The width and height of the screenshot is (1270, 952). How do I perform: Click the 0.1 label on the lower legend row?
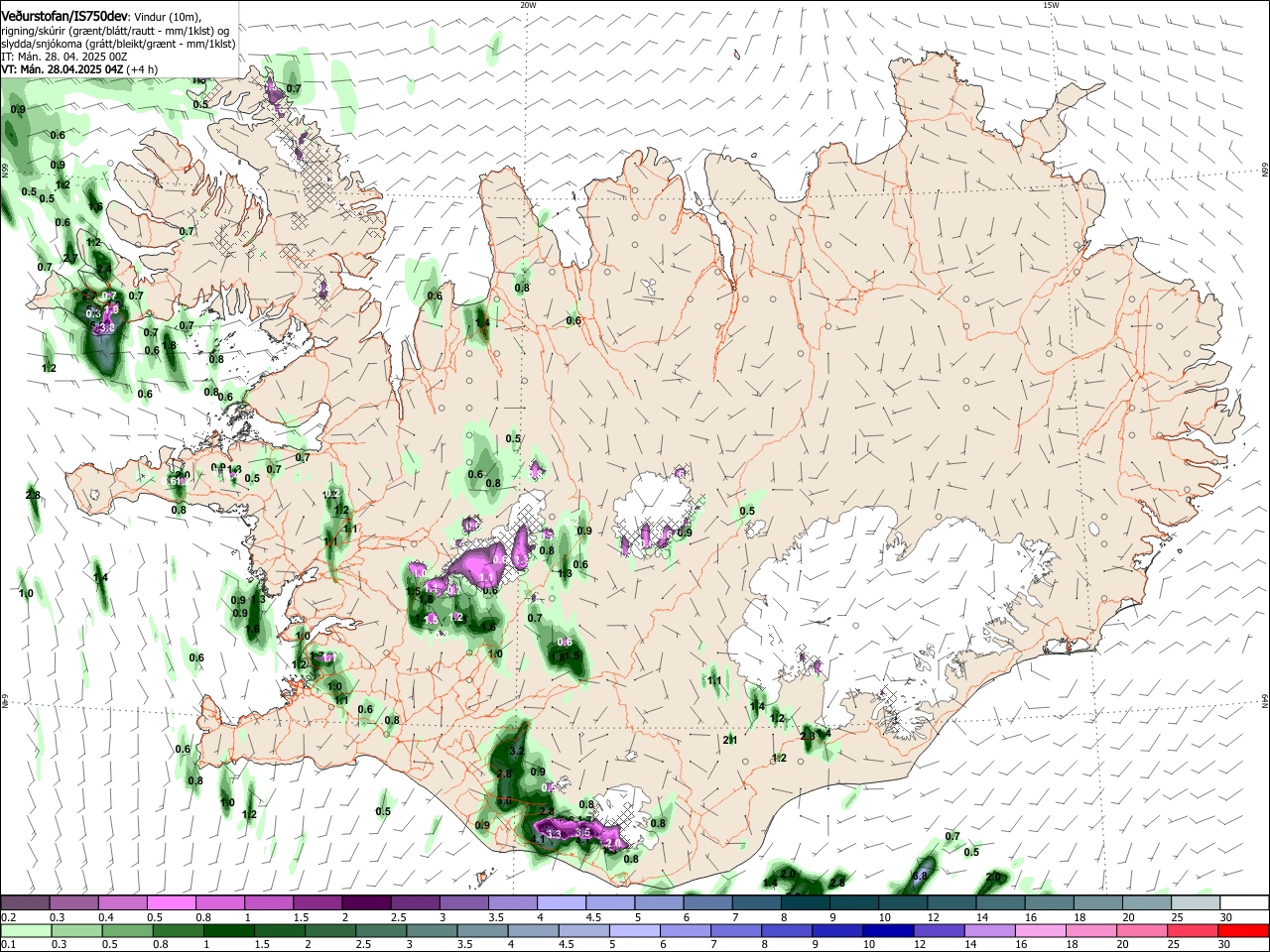[8, 945]
